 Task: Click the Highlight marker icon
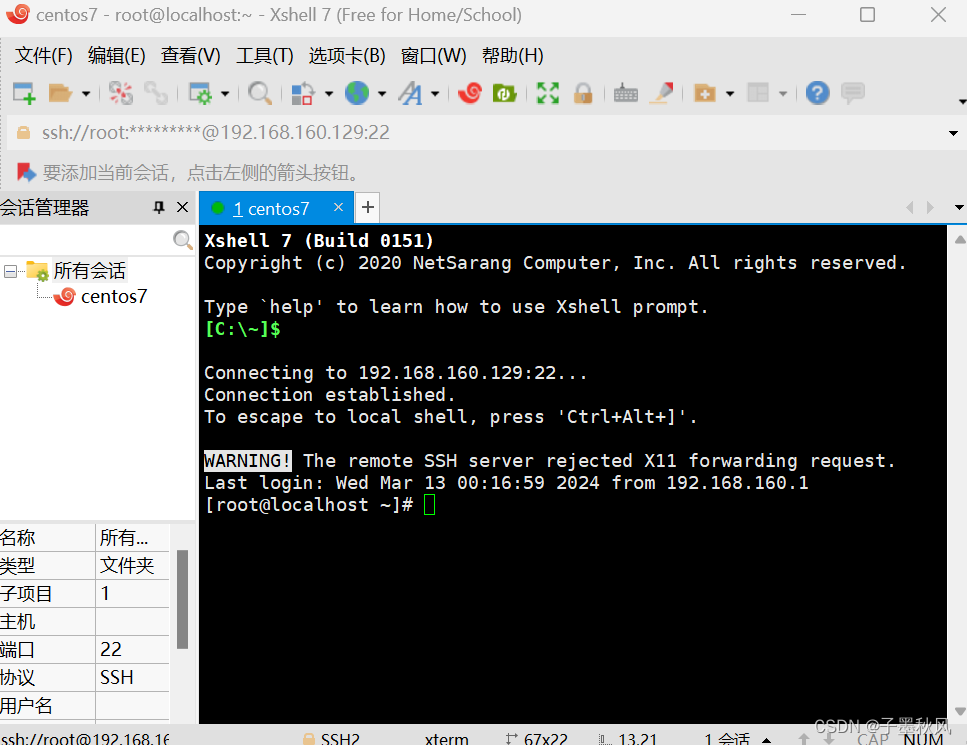pos(662,94)
